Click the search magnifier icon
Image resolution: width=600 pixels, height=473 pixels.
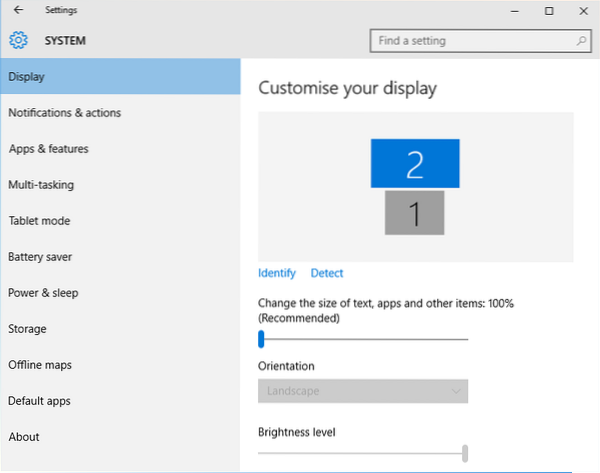[581, 41]
